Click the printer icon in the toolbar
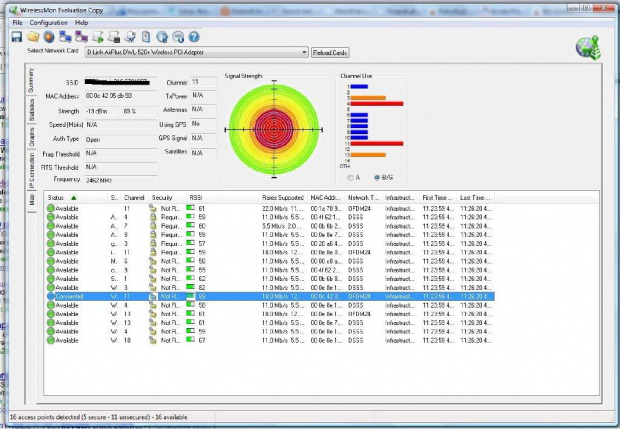The image size is (620, 429). coord(129,37)
